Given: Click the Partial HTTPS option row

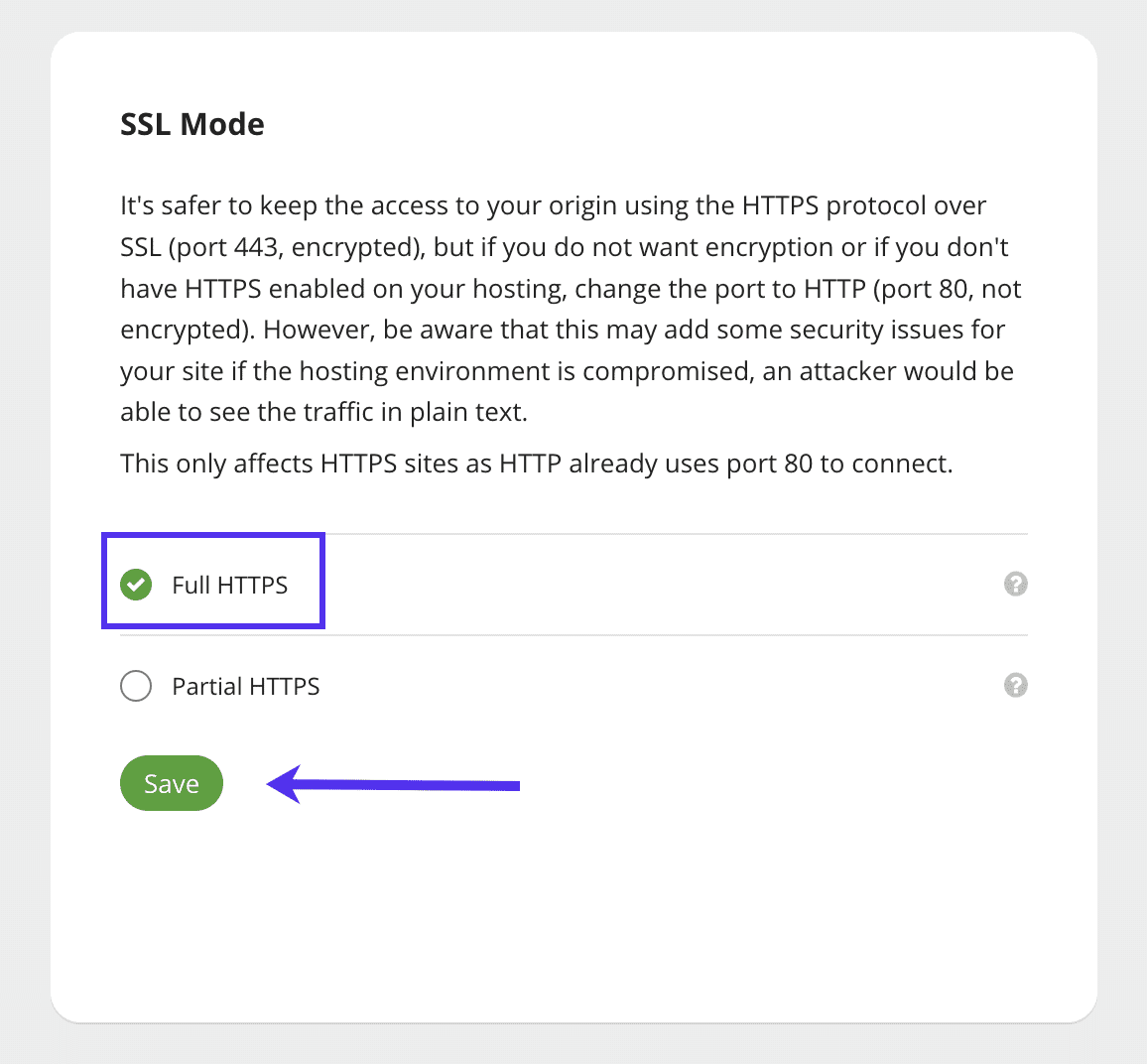Looking at the screenshot, I should [245, 686].
